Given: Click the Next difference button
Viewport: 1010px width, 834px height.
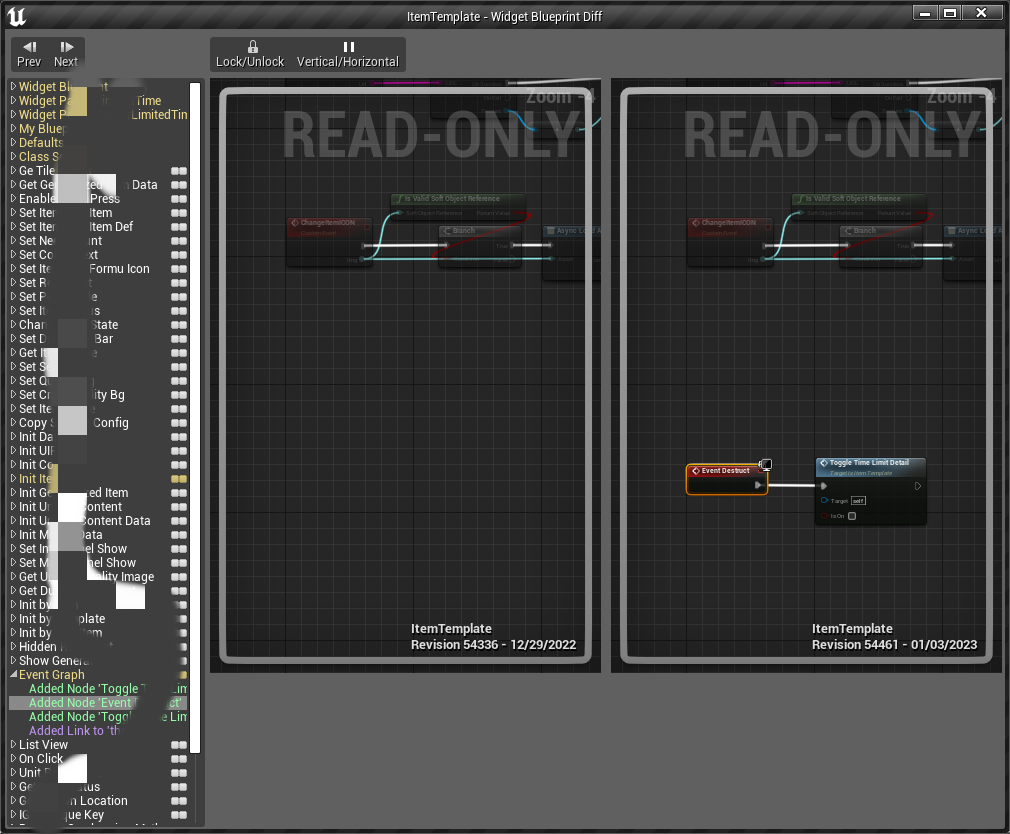Looking at the screenshot, I should tap(66, 53).
